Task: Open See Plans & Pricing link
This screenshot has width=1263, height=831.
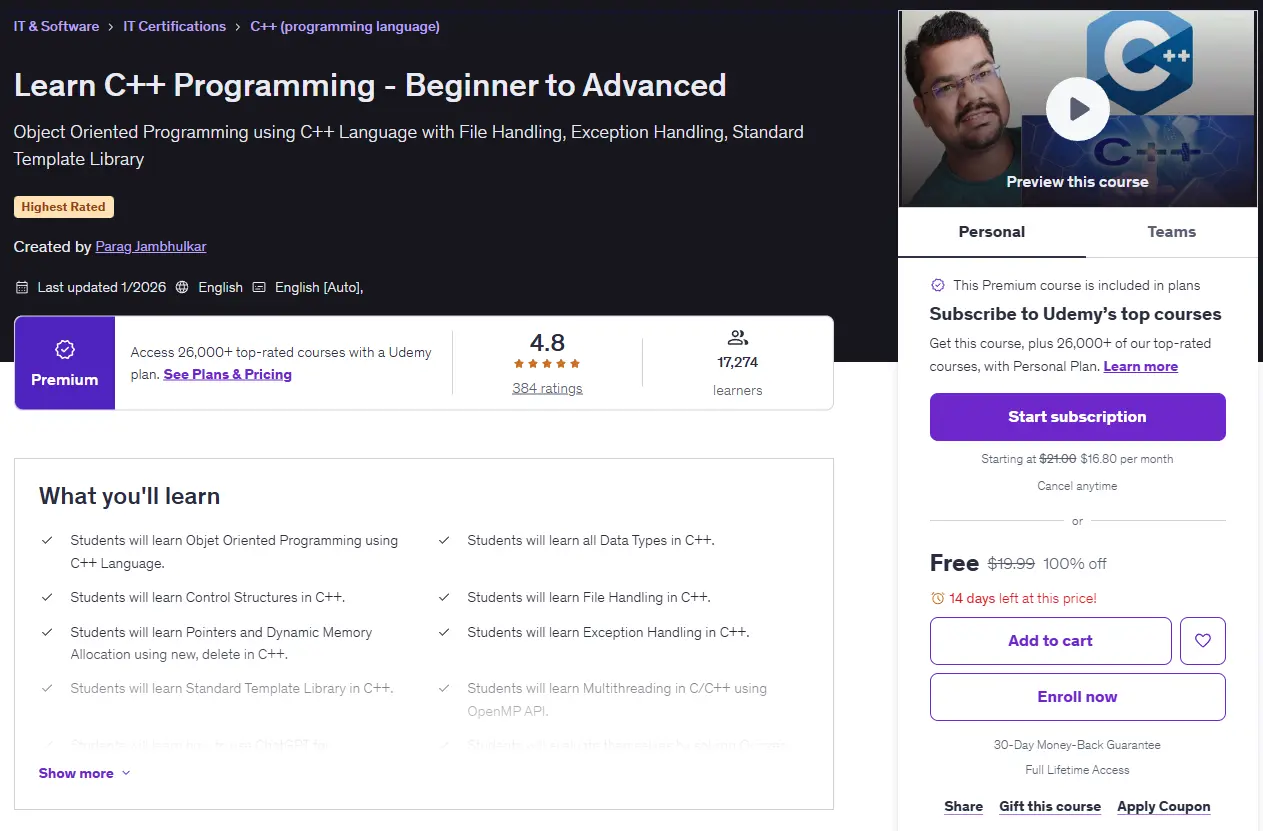Action: point(228,374)
